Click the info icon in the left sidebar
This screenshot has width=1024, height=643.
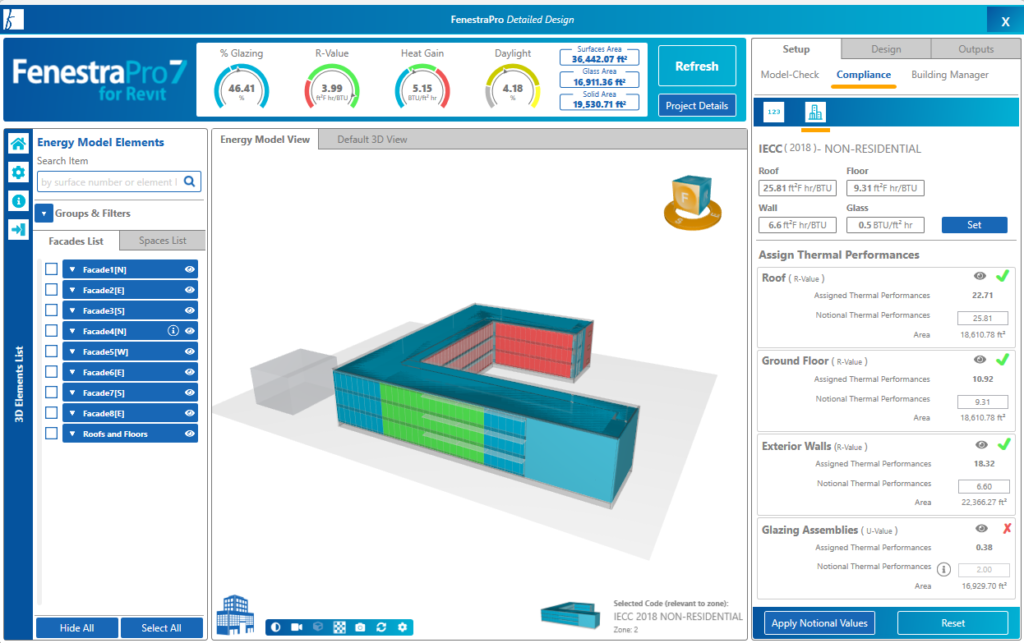18,200
